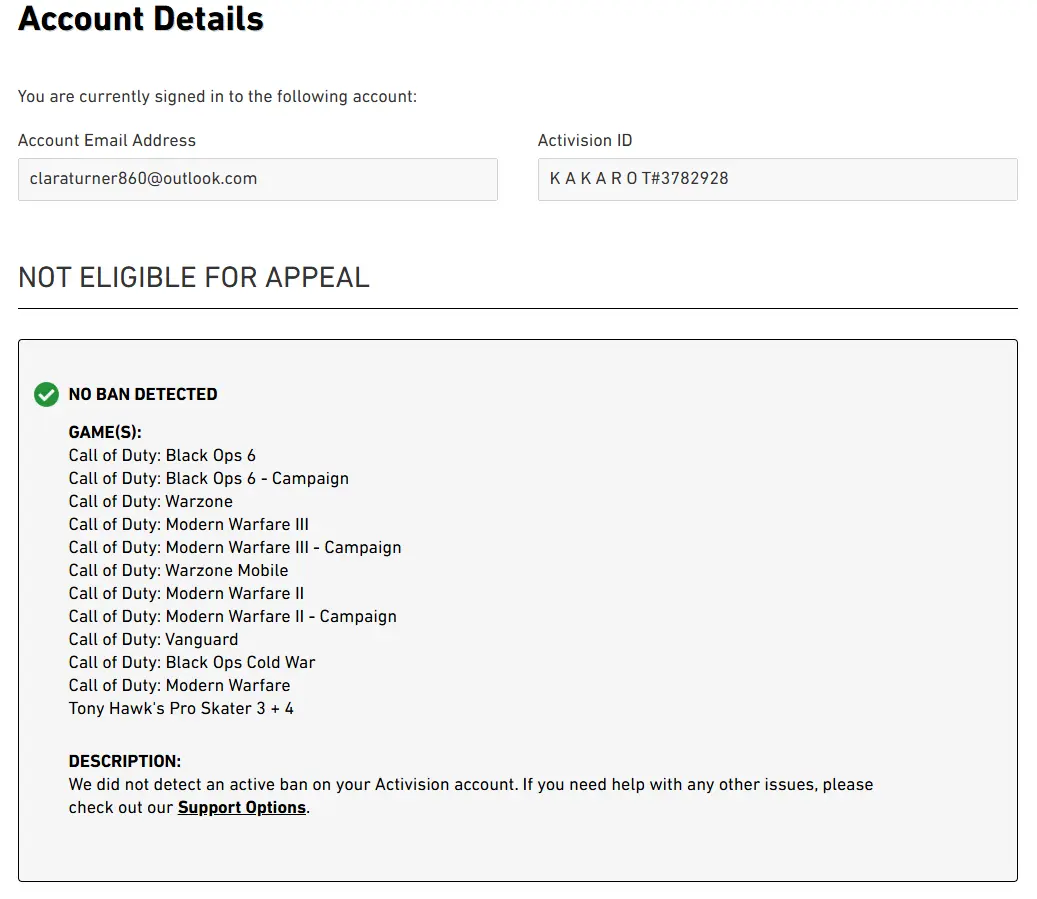Viewport: 1037px width, 899px height.
Task: Click the Account Details heading
Action: coord(141,18)
